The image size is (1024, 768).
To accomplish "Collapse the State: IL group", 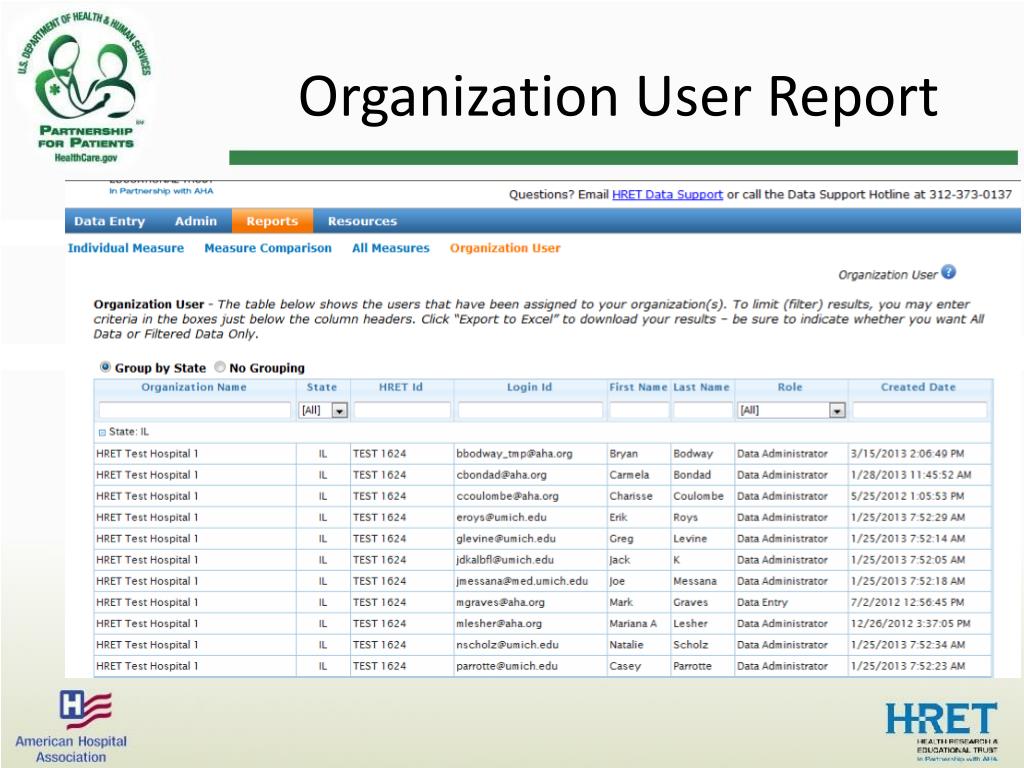I will point(102,432).
